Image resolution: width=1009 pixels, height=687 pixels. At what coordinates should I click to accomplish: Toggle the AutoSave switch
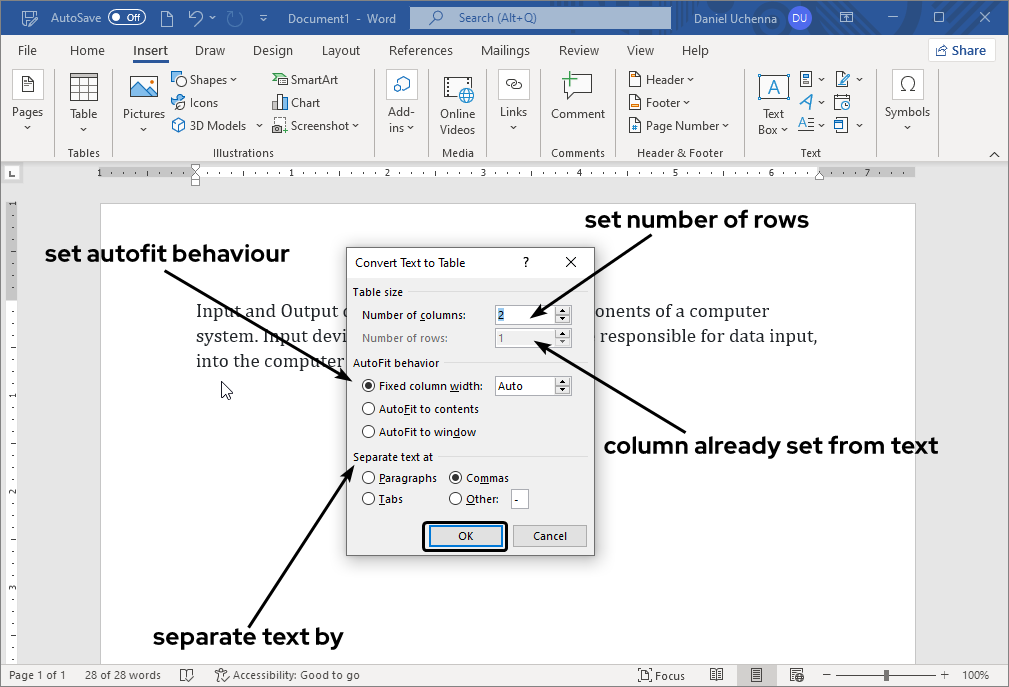click(x=126, y=18)
